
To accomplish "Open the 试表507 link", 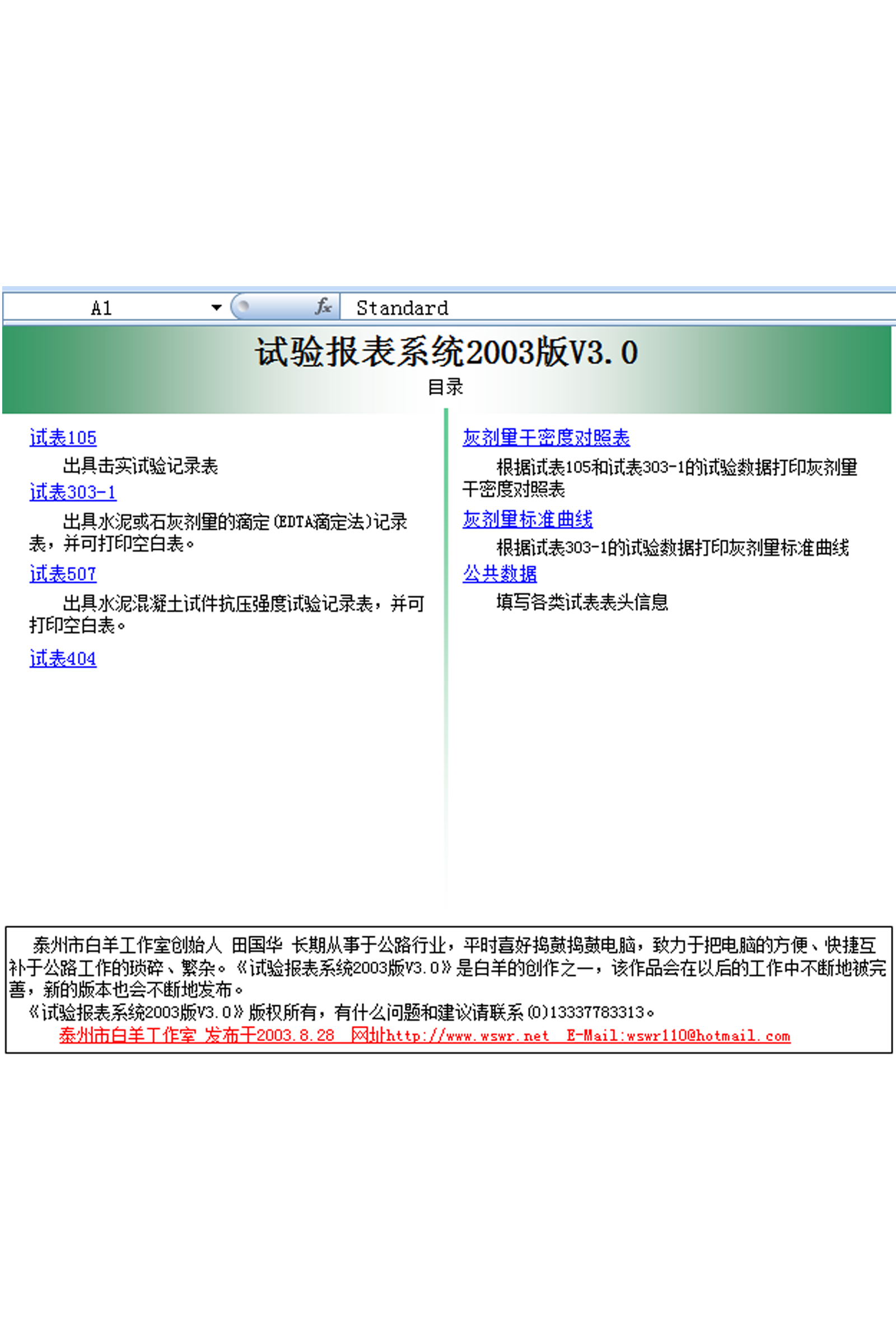I will pyautogui.click(x=63, y=573).
